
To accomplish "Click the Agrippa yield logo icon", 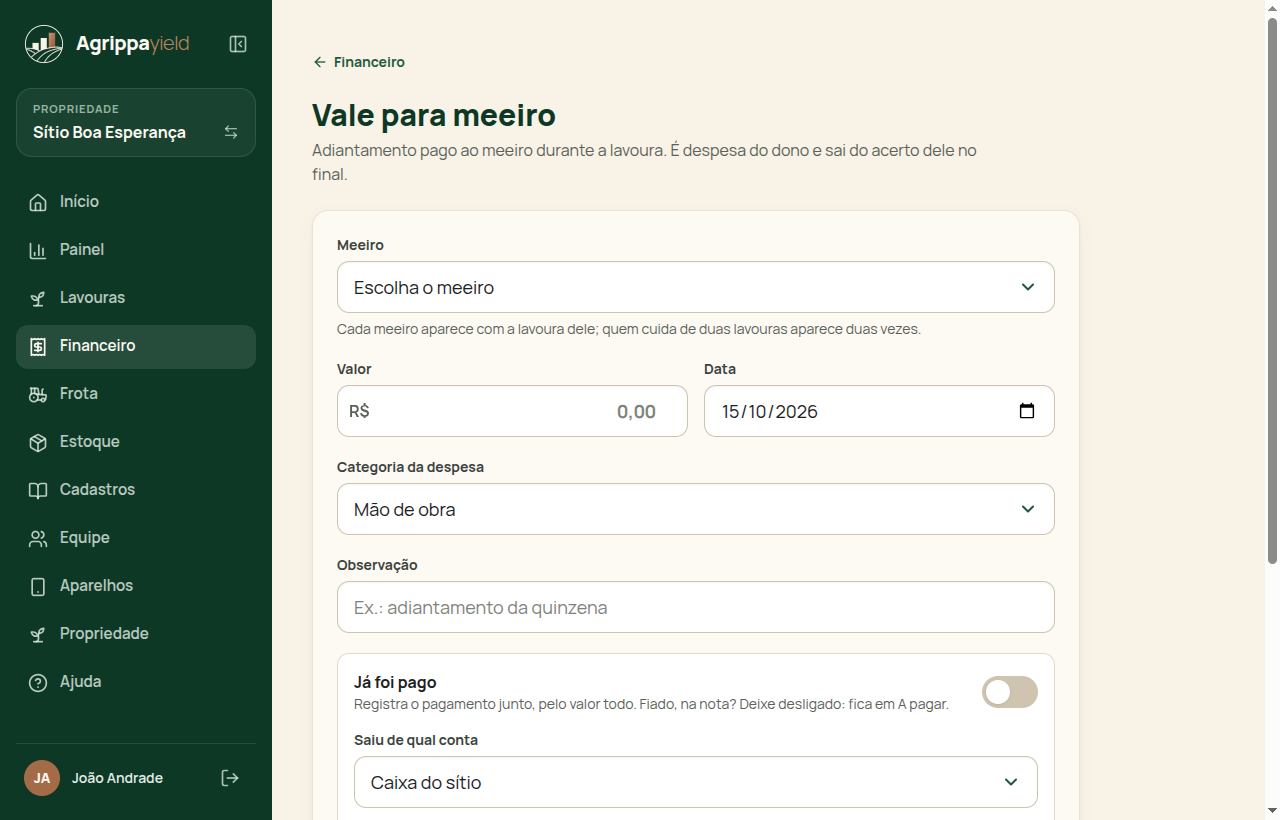I will tap(44, 44).
